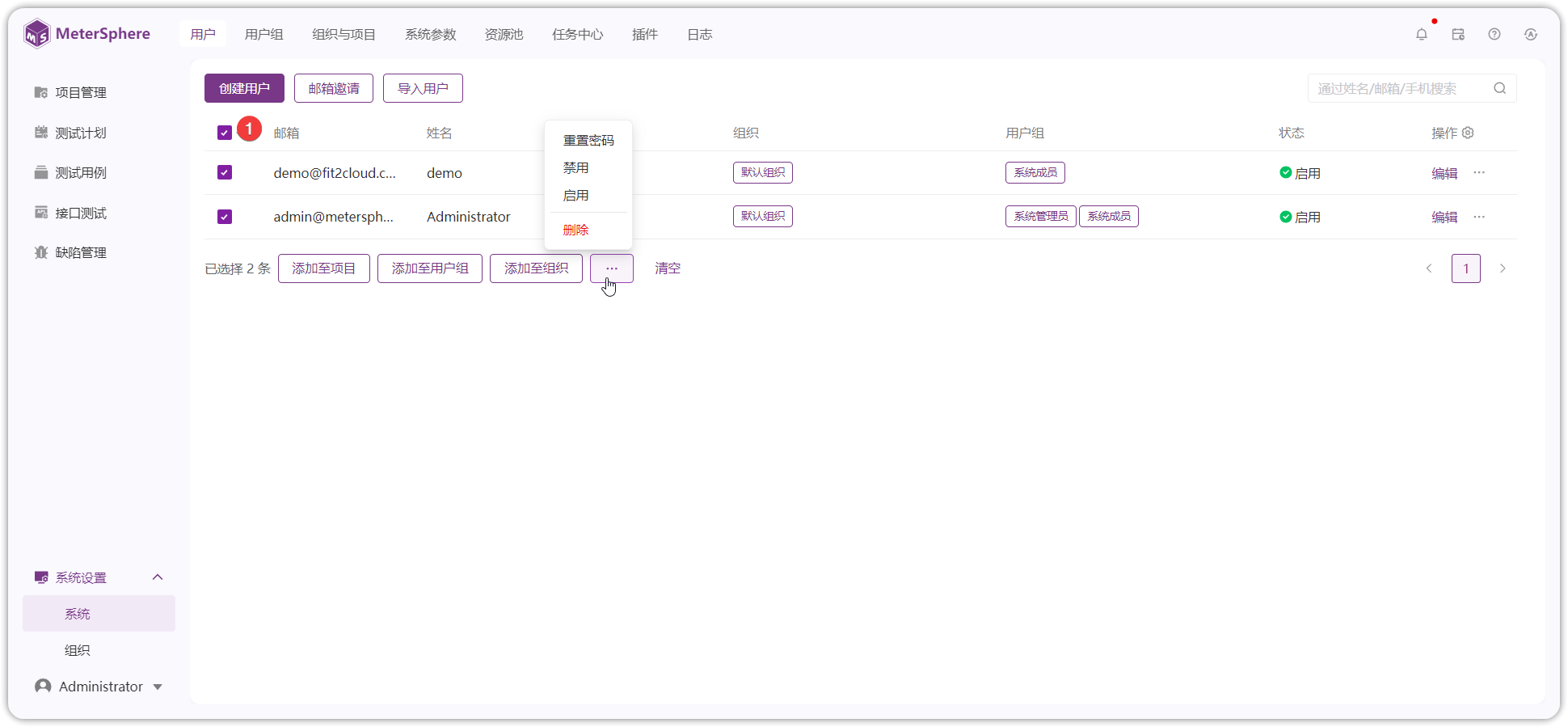1568x727 pixels.
Task: Click 编辑 for the demo user
Action: [x=1444, y=173]
